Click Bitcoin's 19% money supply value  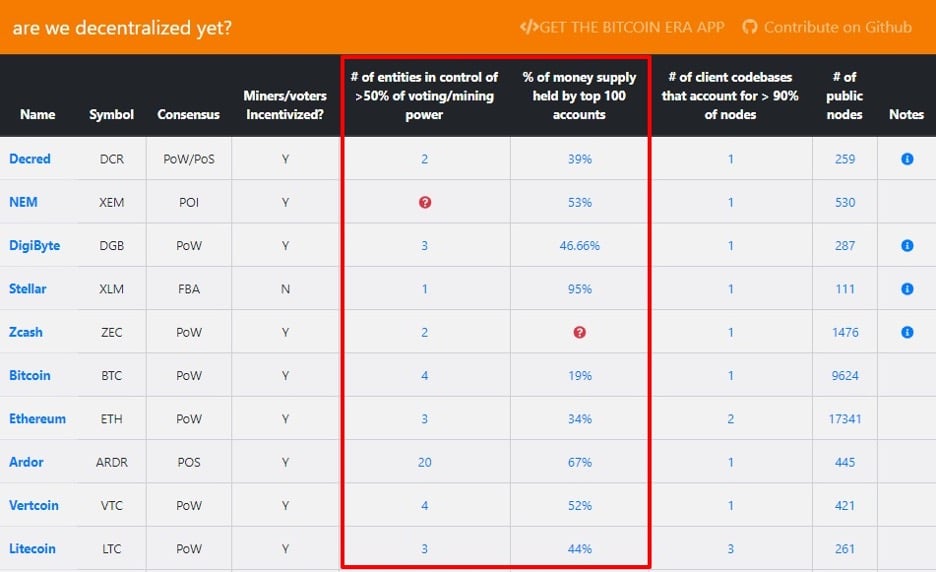[579, 376]
